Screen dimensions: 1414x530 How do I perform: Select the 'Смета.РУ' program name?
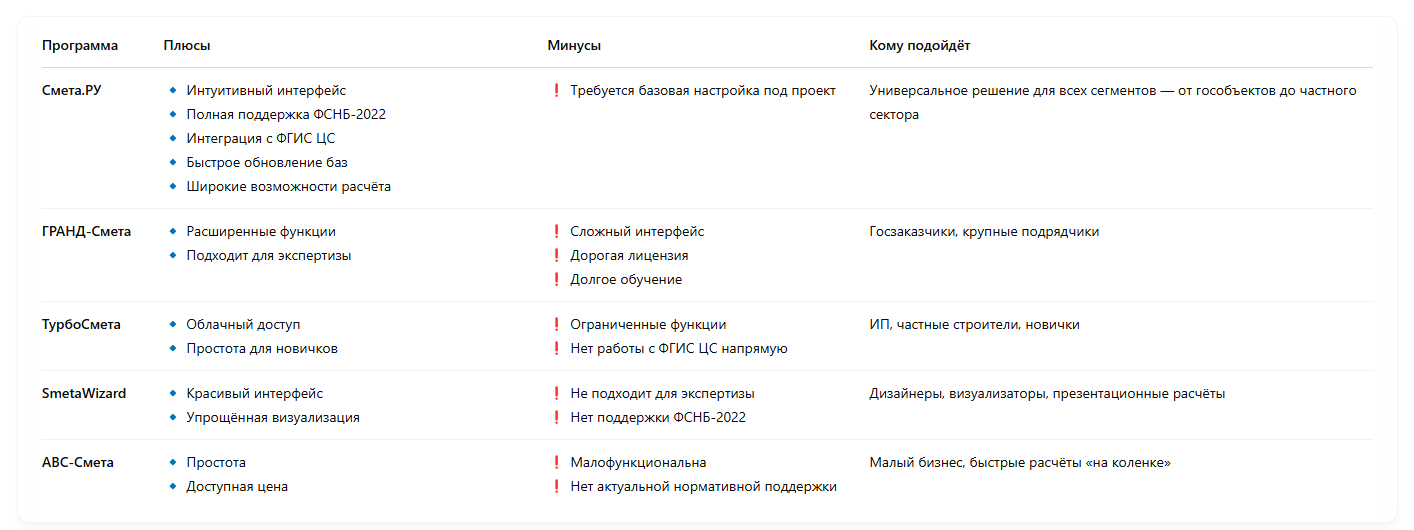click(x=72, y=90)
